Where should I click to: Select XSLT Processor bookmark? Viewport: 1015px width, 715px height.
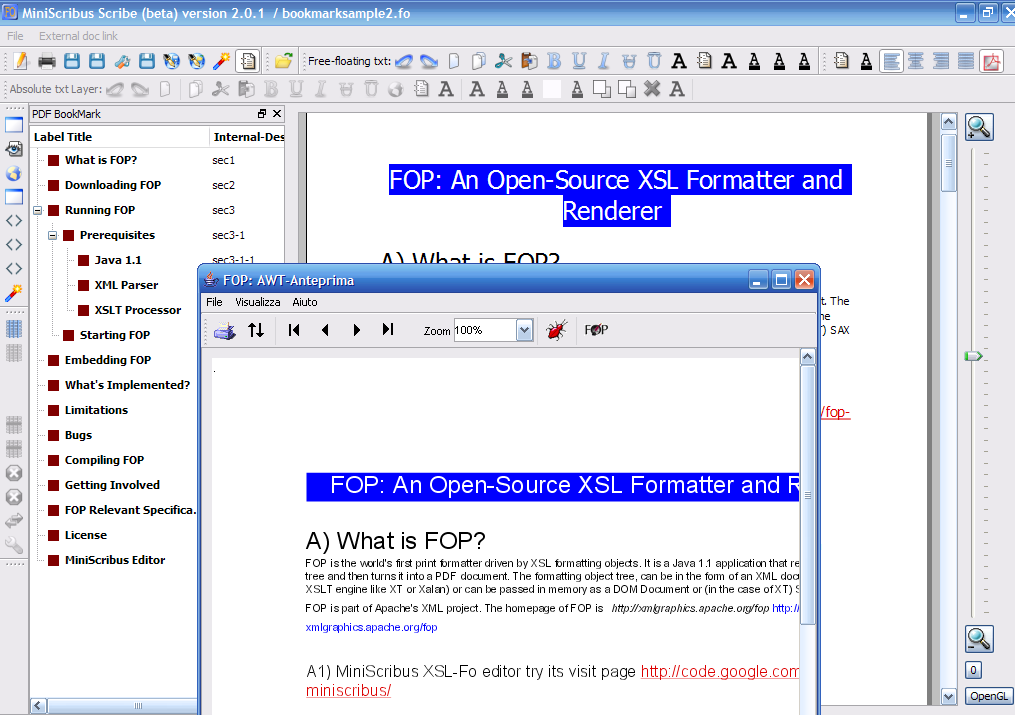click(x=138, y=311)
